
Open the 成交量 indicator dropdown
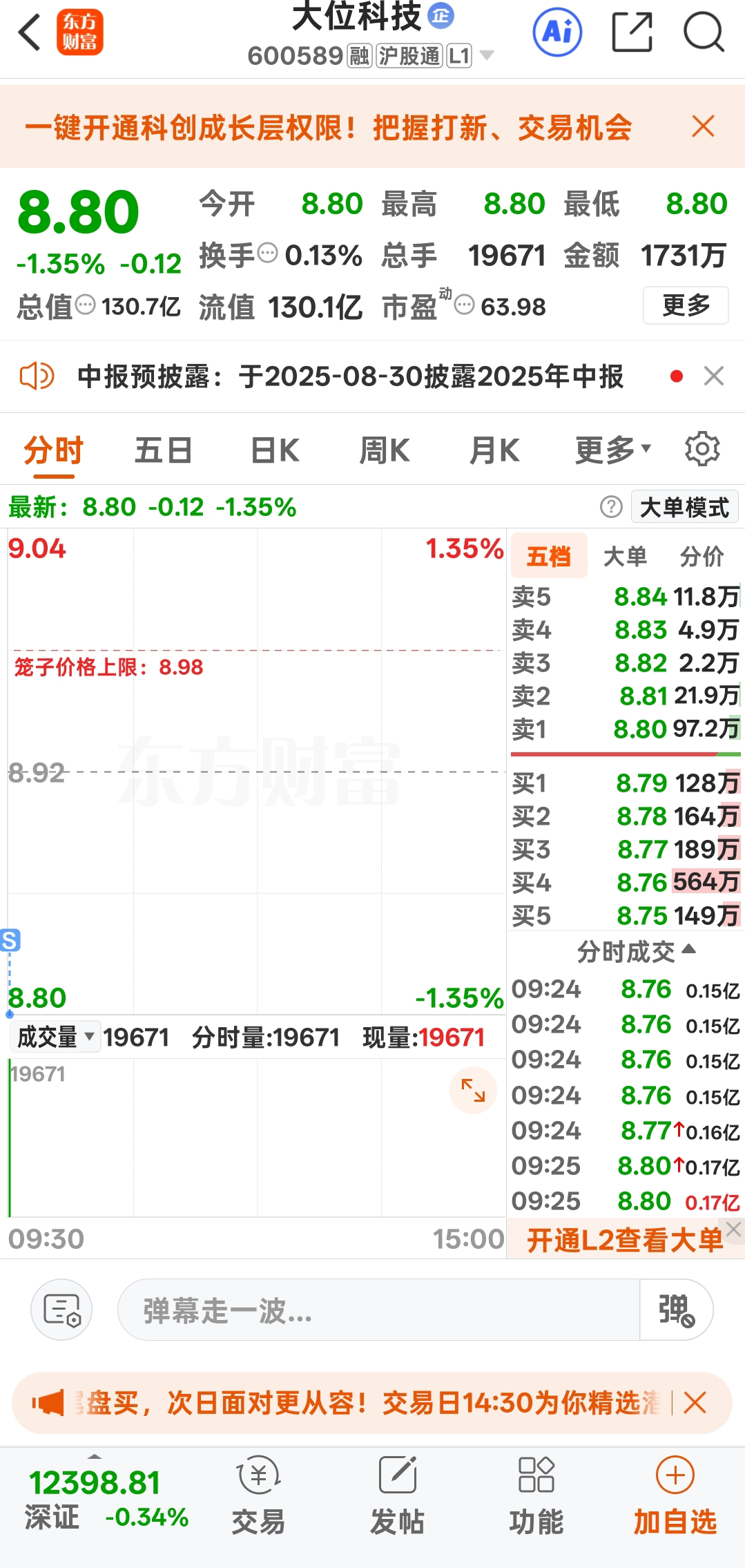click(55, 1036)
